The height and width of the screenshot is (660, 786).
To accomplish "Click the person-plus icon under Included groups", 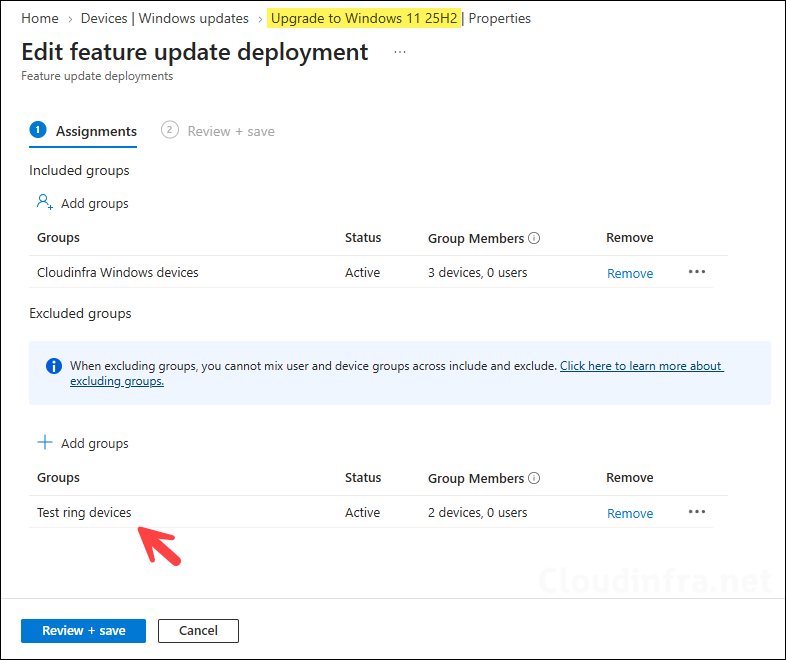I will pyautogui.click(x=45, y=202).
